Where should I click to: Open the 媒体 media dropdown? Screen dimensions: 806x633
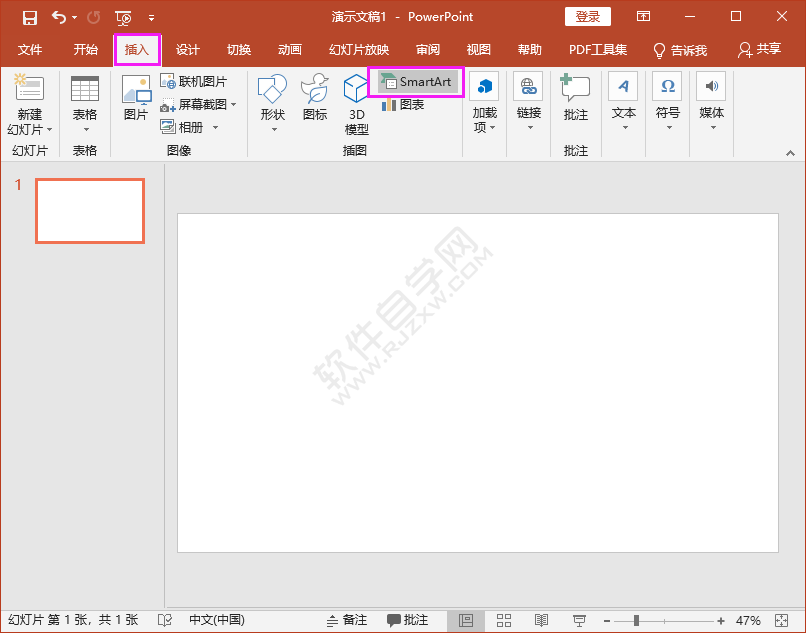pyautogui.click(x=712, y=103)
